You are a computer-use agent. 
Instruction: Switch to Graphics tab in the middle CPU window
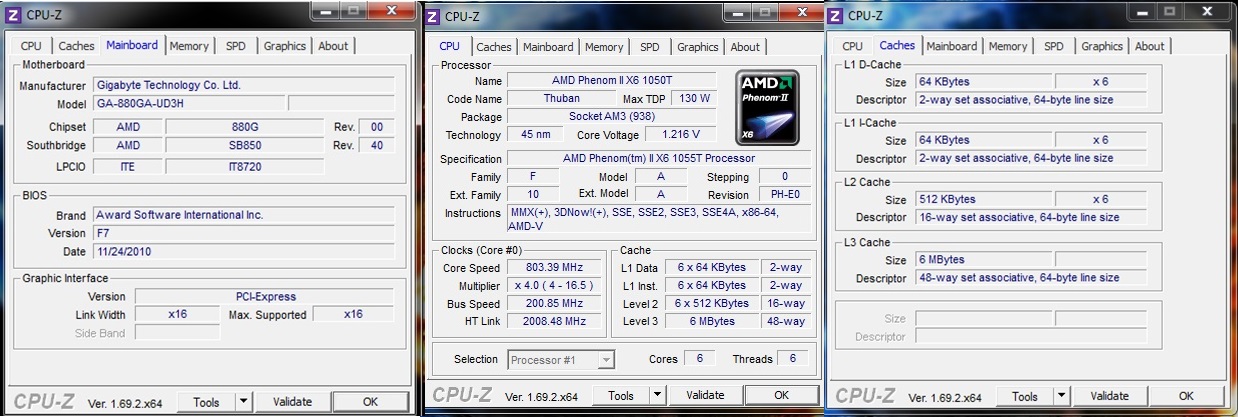(698, 47)
